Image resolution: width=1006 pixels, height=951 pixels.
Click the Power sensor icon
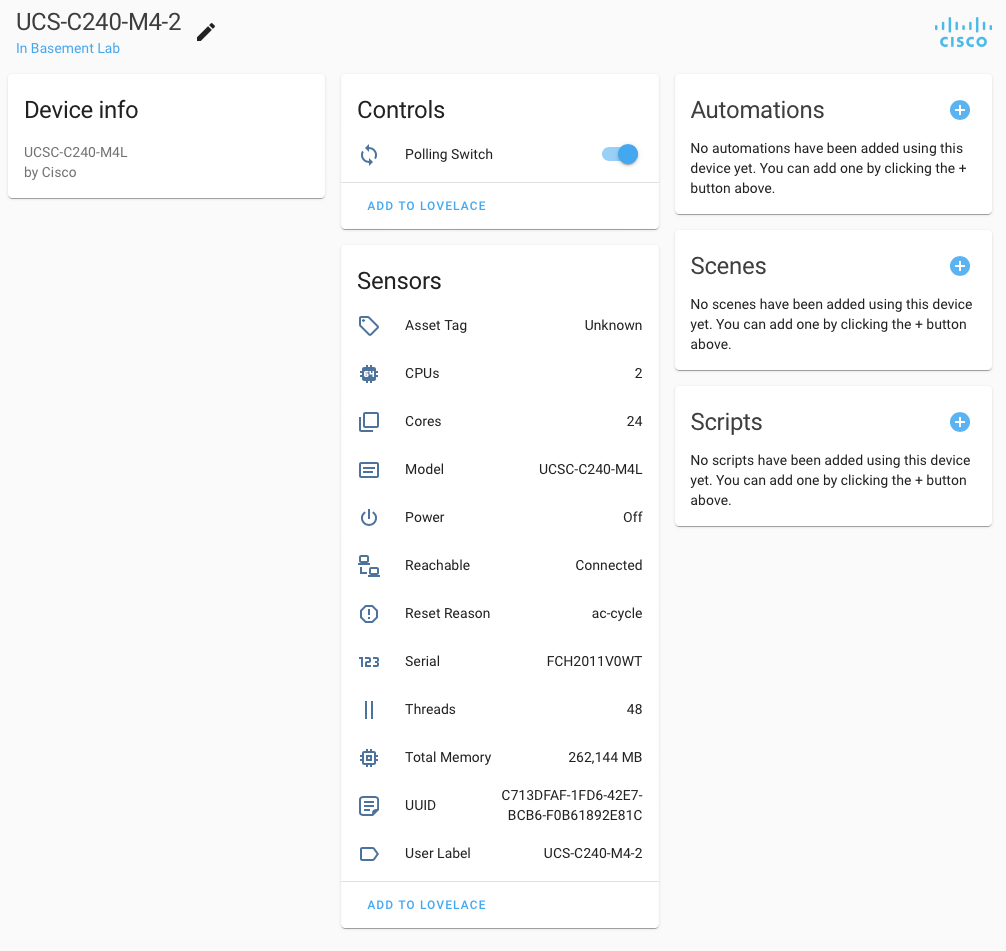369,517
